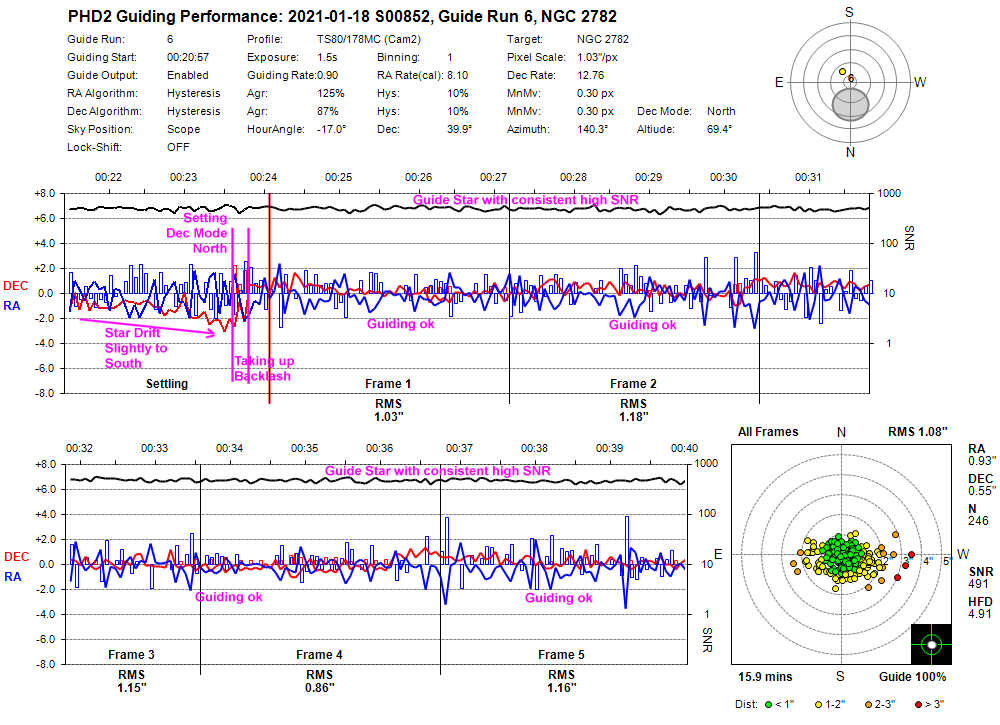The image size is (1000, 725).
Task: Click the Altitude value 69.4°
Action: point(719,129)
